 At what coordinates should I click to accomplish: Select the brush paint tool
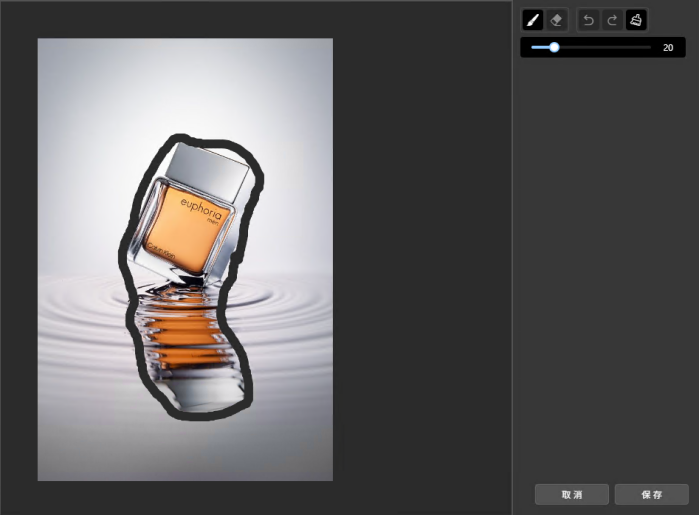click(x=533, y=20)
